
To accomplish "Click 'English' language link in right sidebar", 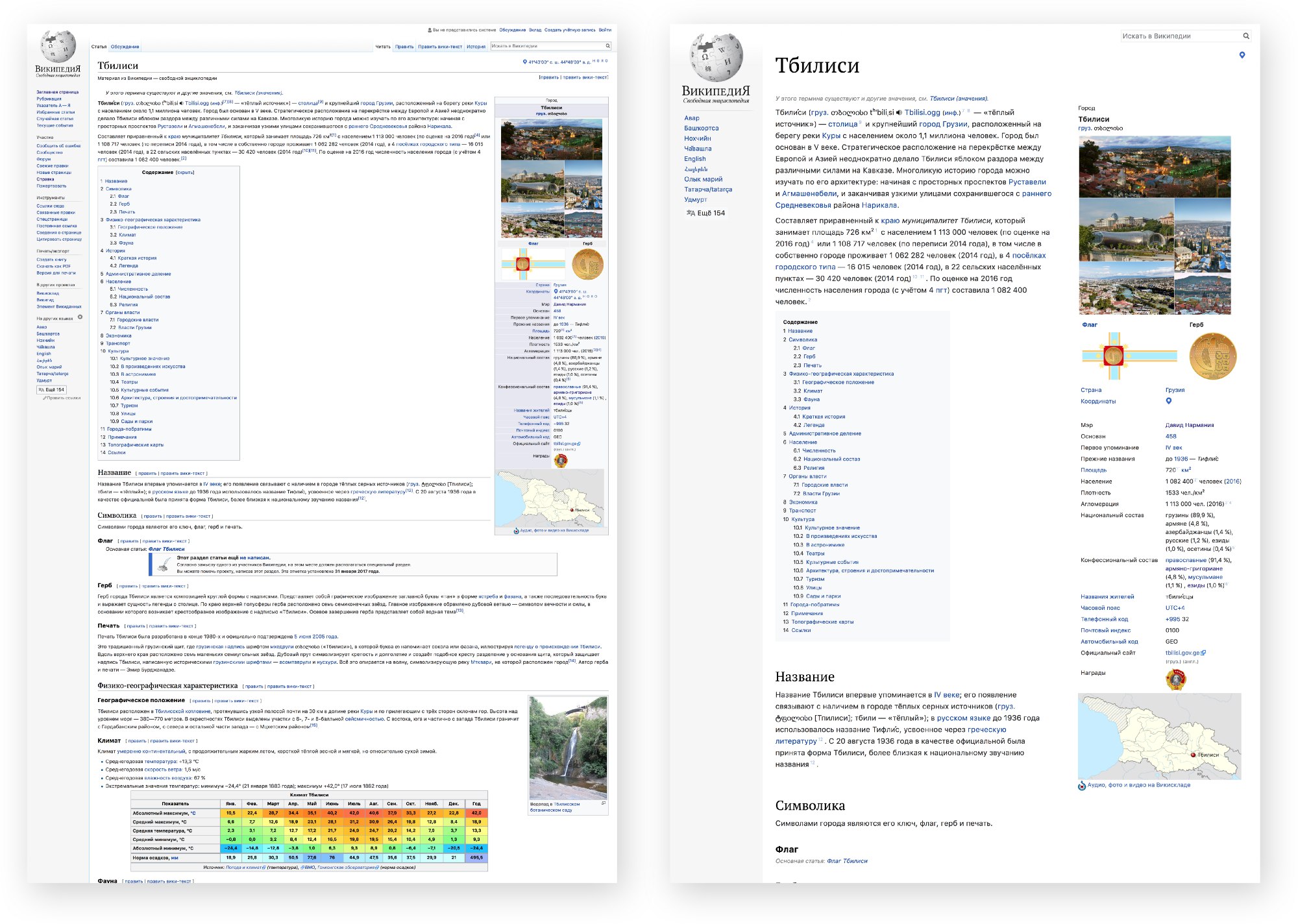I will [695, 159].
